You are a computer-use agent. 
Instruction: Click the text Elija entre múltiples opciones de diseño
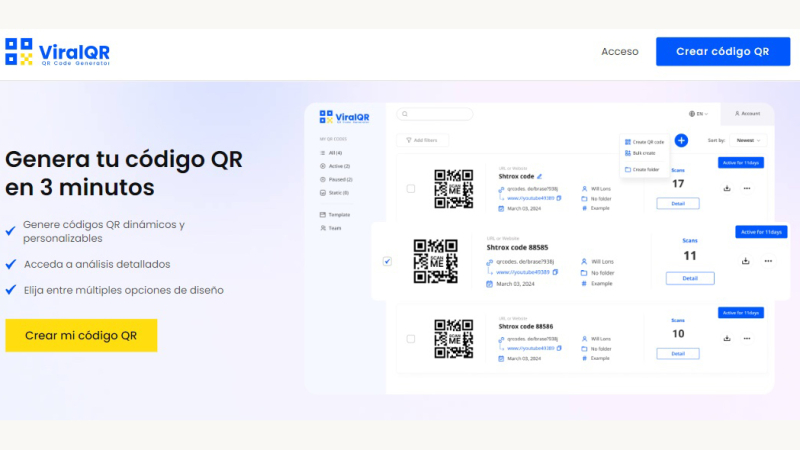point(123,290)
